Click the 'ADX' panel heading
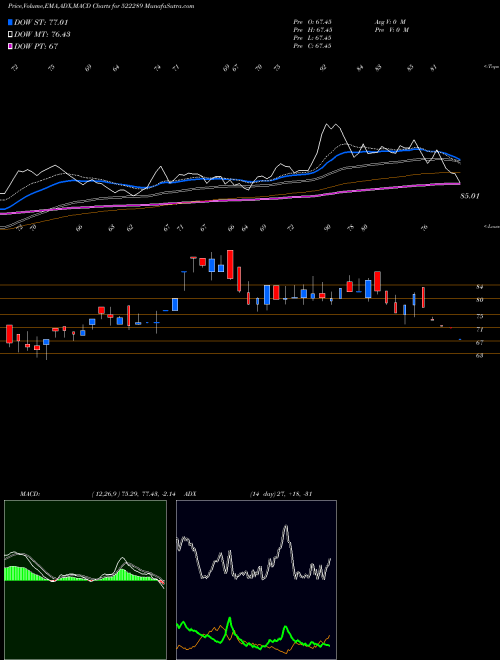Image resolution: width=500 pixels, height=660 pixels. 191,493
